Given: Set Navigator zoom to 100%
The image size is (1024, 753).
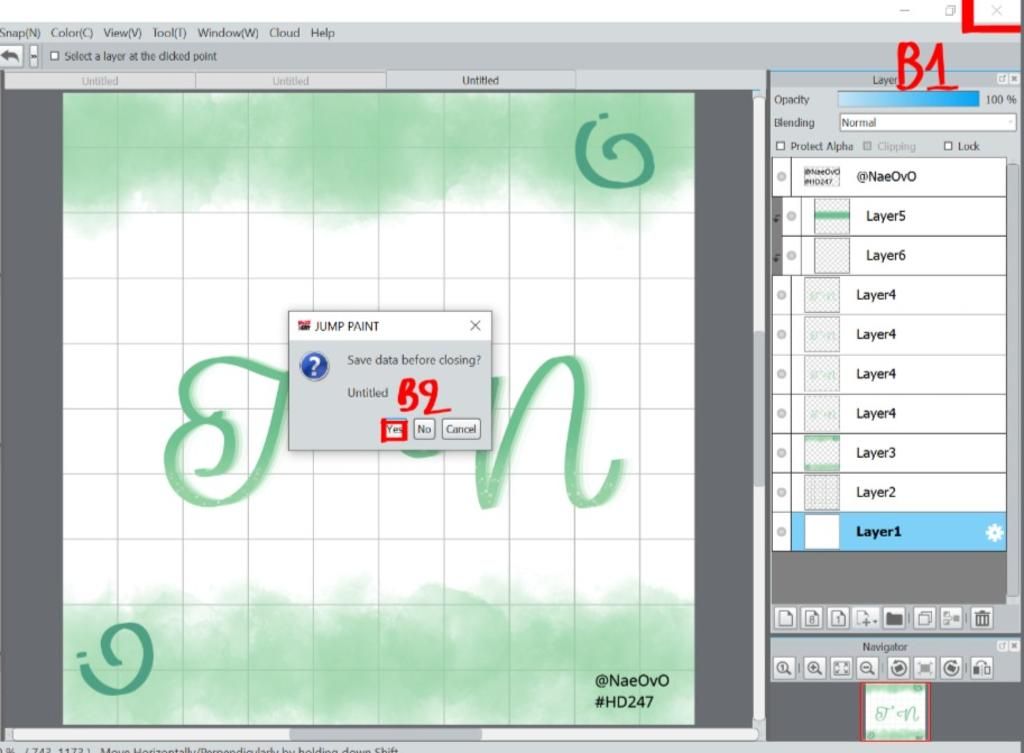Looking at the screenshot, I should [x=784, y=668].
